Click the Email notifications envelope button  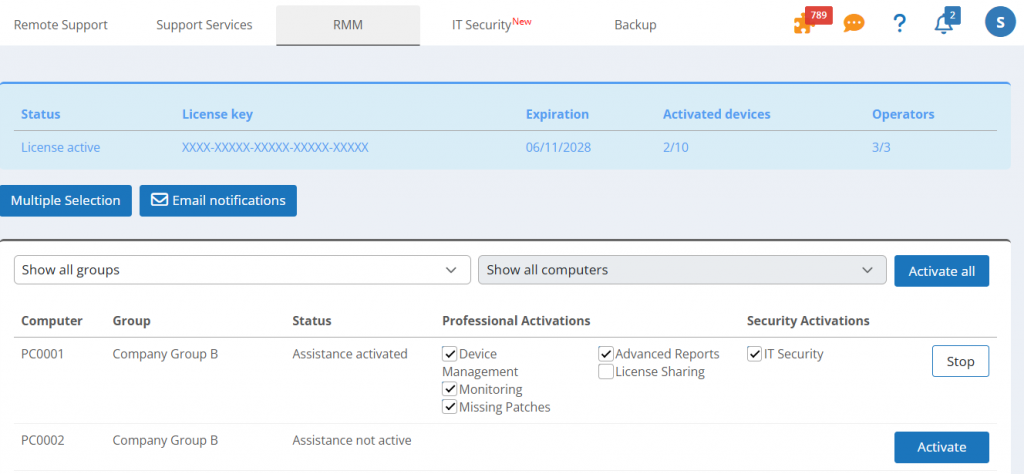click(x=218, y=200)
